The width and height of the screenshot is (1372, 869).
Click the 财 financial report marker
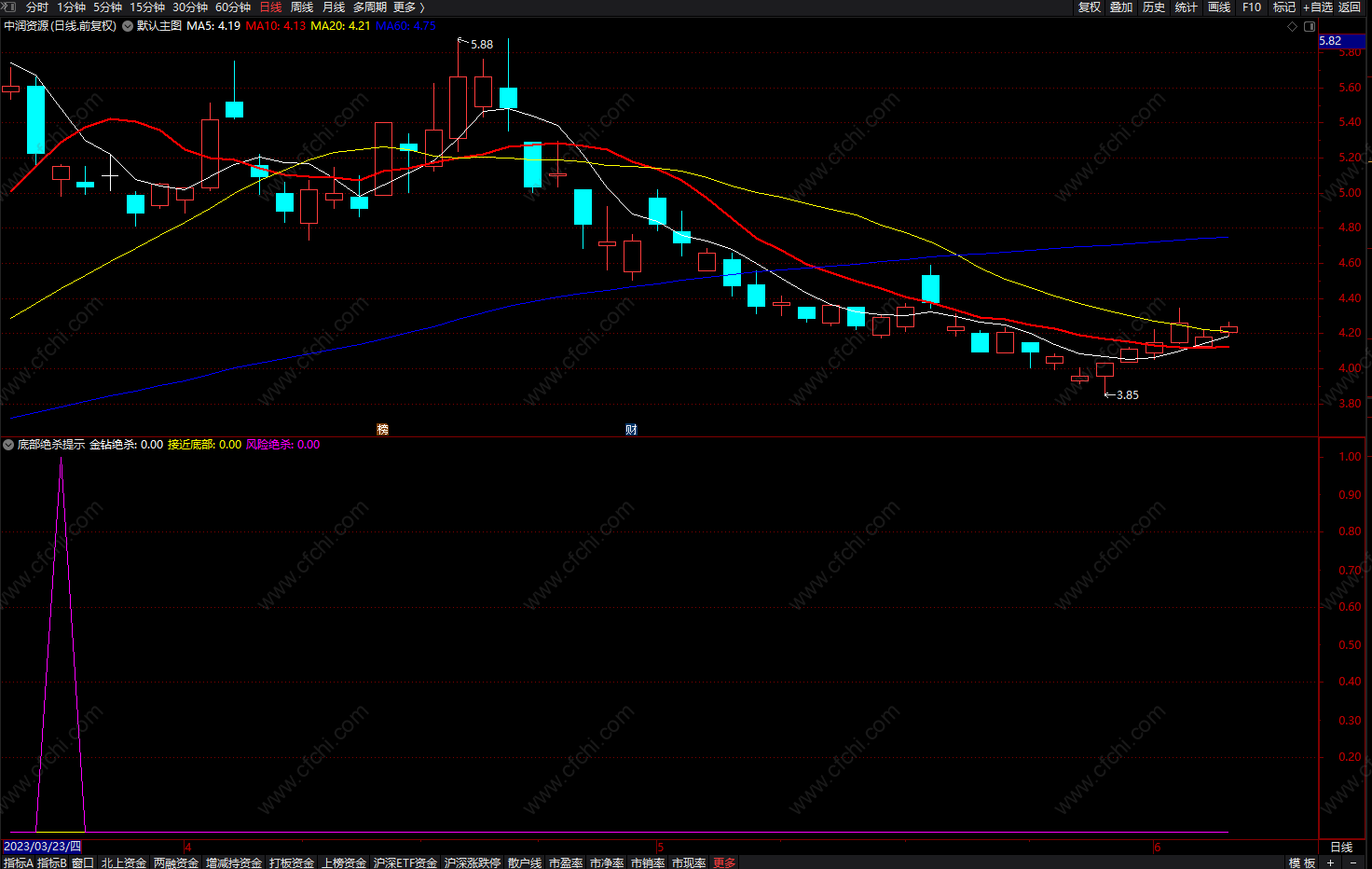[631, 430]
